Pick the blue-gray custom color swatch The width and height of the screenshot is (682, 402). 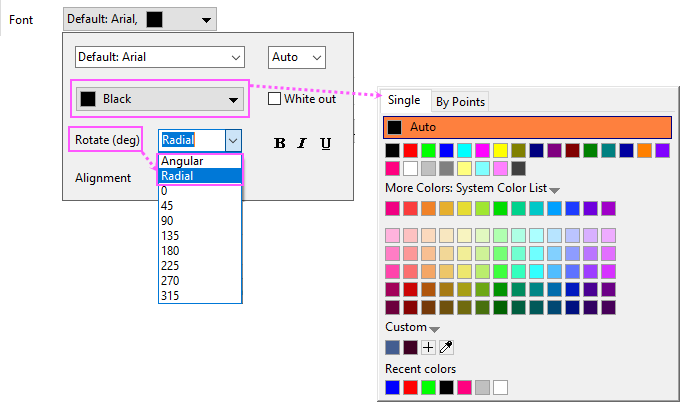pyautogui.click(x=392, y=347)
